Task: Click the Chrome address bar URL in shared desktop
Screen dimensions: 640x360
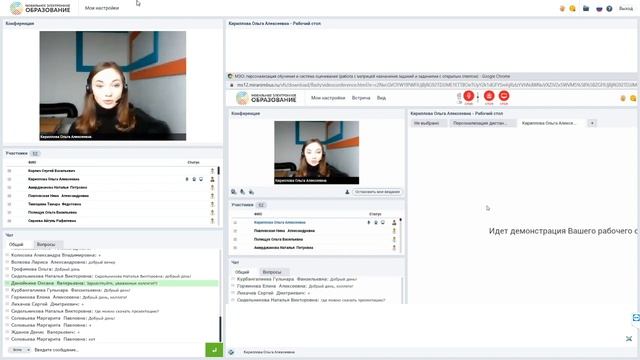Action: pyautogui.click(x=436, y=85)
